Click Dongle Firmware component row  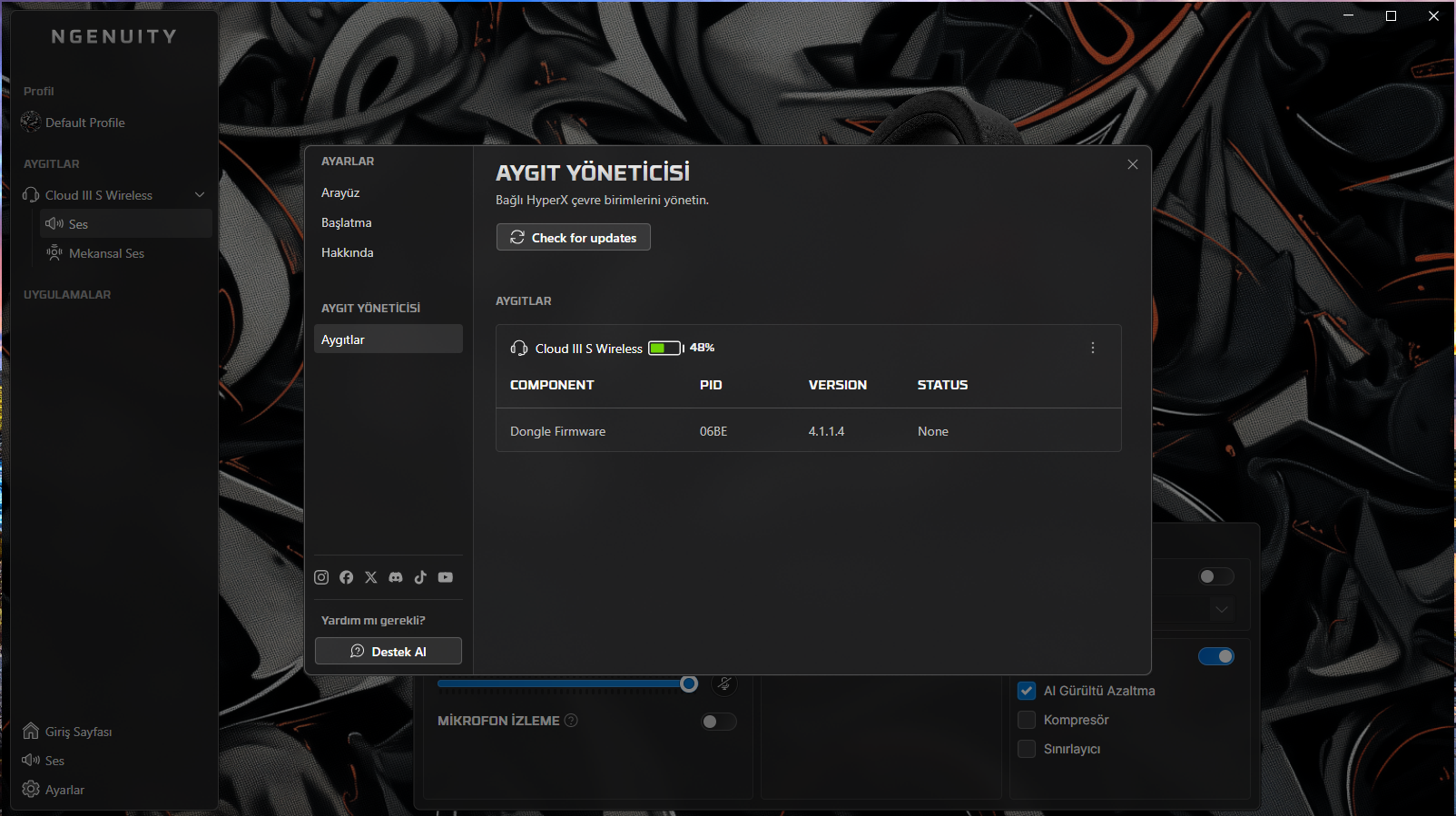pyautogui.click(x=809, y=431)
